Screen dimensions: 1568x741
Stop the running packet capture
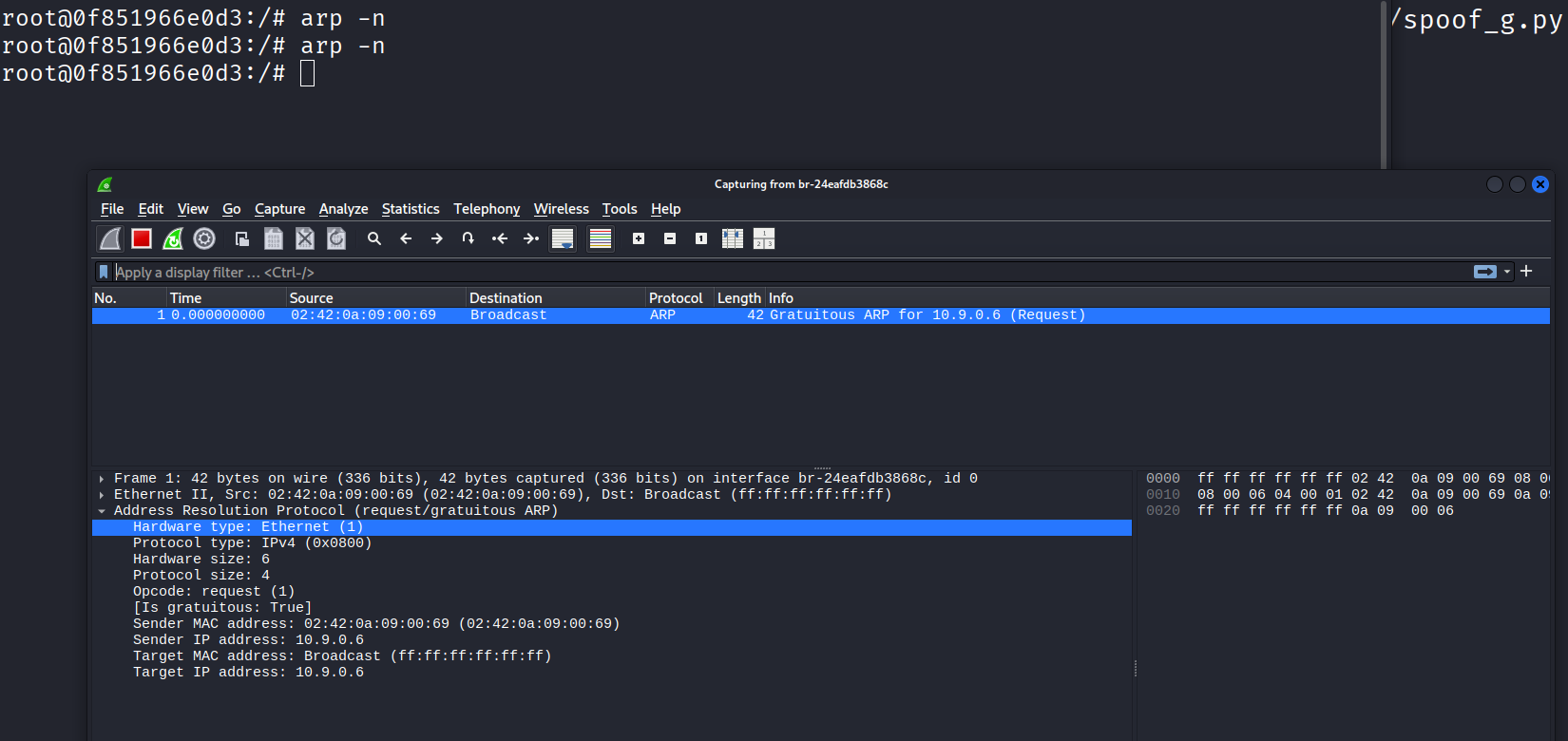click(142, 238)
